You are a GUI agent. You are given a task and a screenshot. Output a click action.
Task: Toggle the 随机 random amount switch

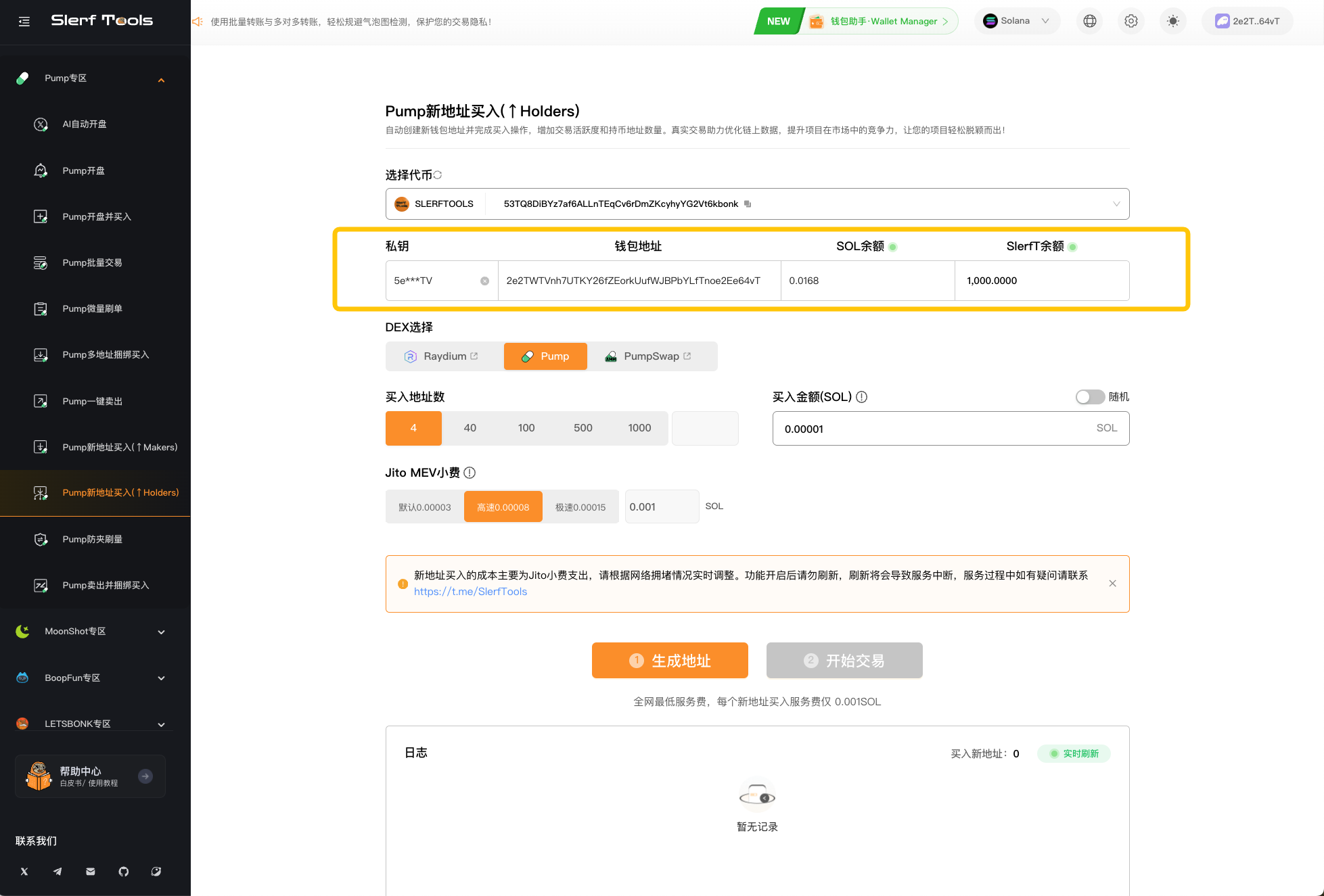pyautogui.click(x=1090, y=397)
